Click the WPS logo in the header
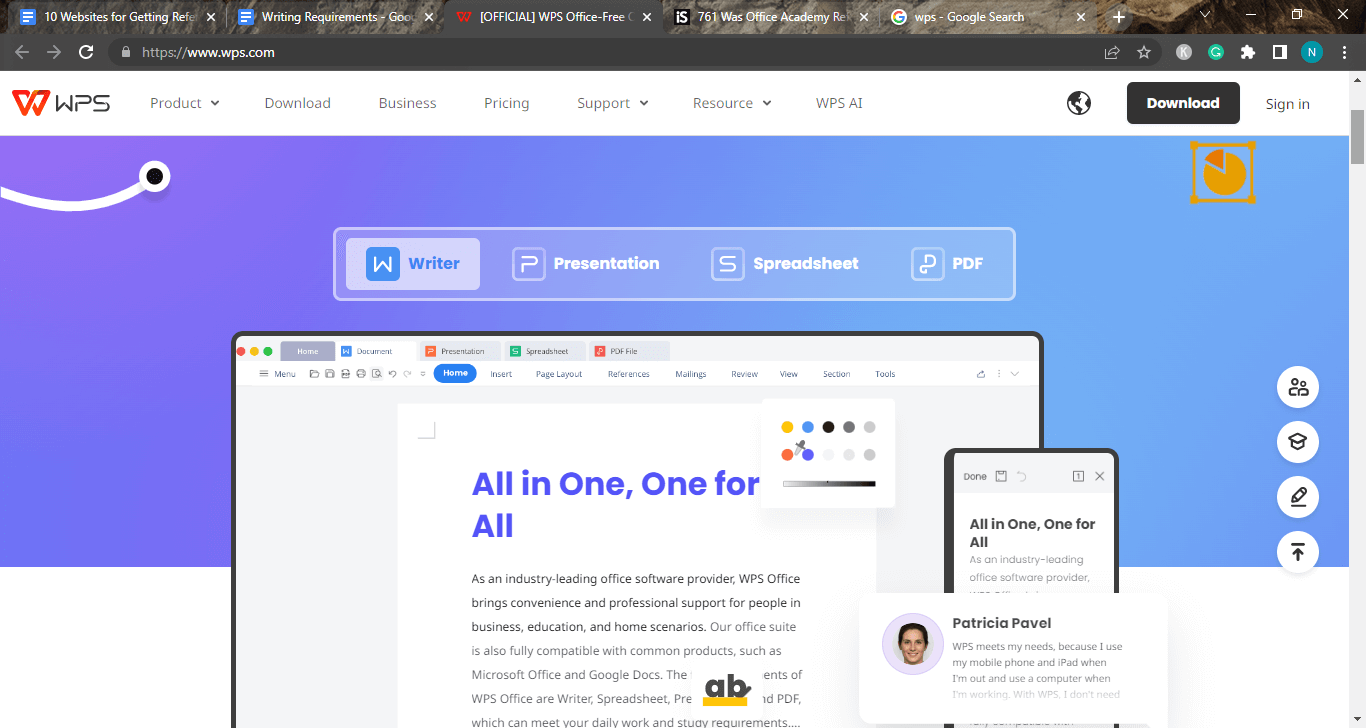The image size is (1366, 728). [x=61, y=103]
